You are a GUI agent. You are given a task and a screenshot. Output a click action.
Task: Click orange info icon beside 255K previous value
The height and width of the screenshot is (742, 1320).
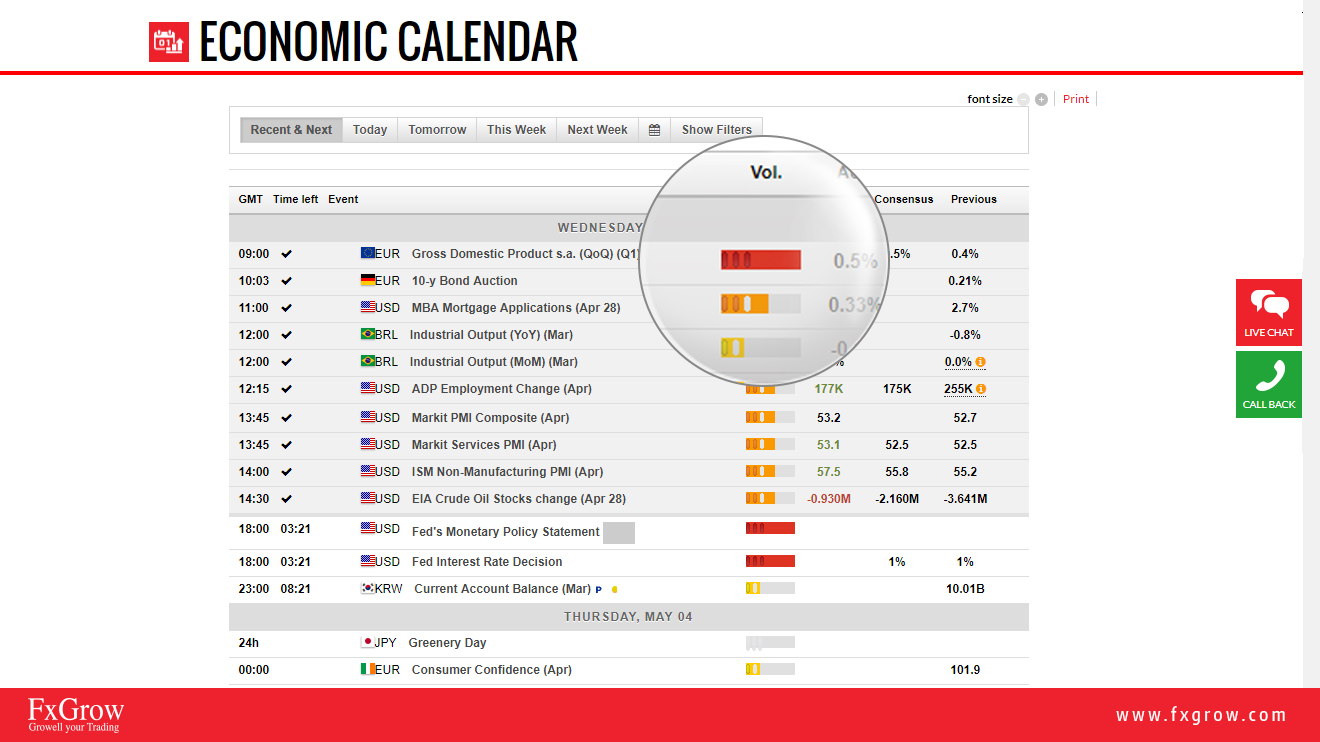click(981, 389)
